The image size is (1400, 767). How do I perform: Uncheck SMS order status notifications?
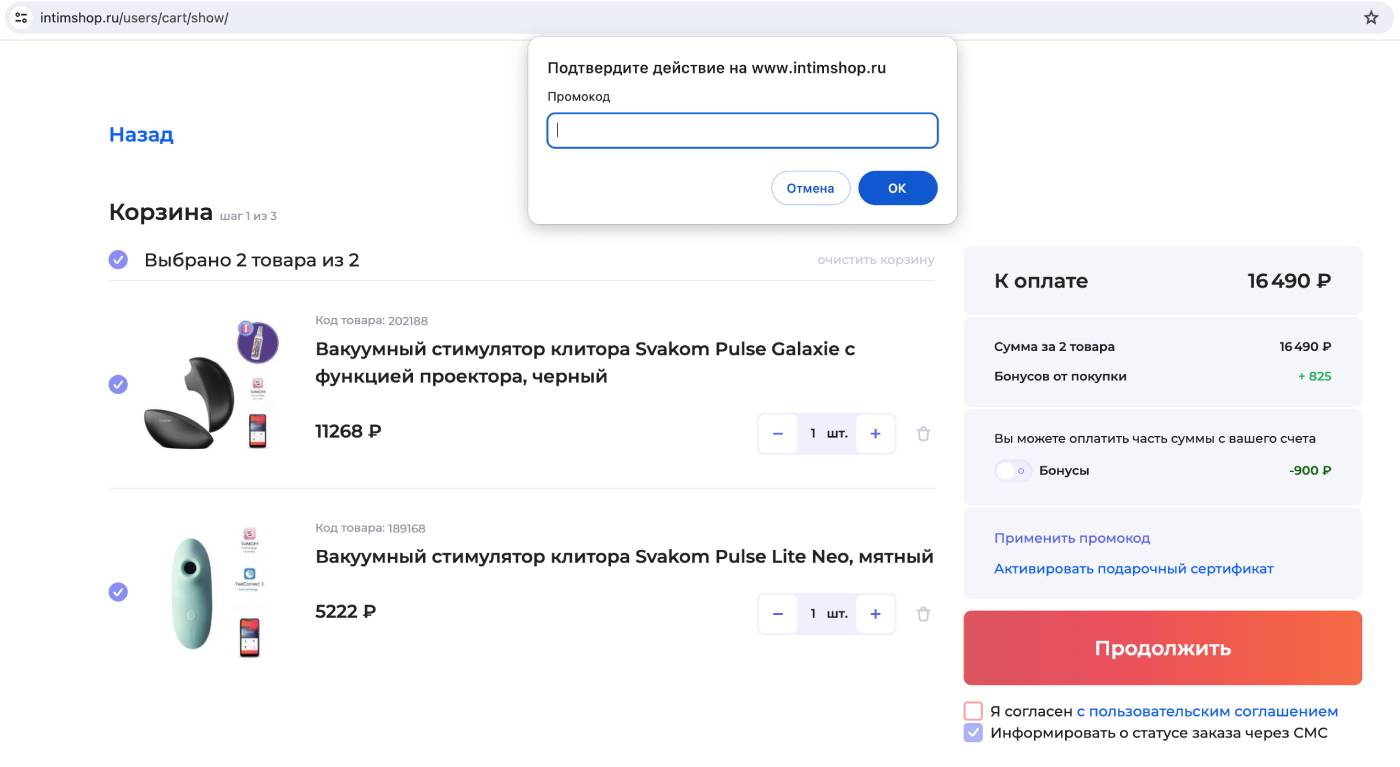coord(971,733)
